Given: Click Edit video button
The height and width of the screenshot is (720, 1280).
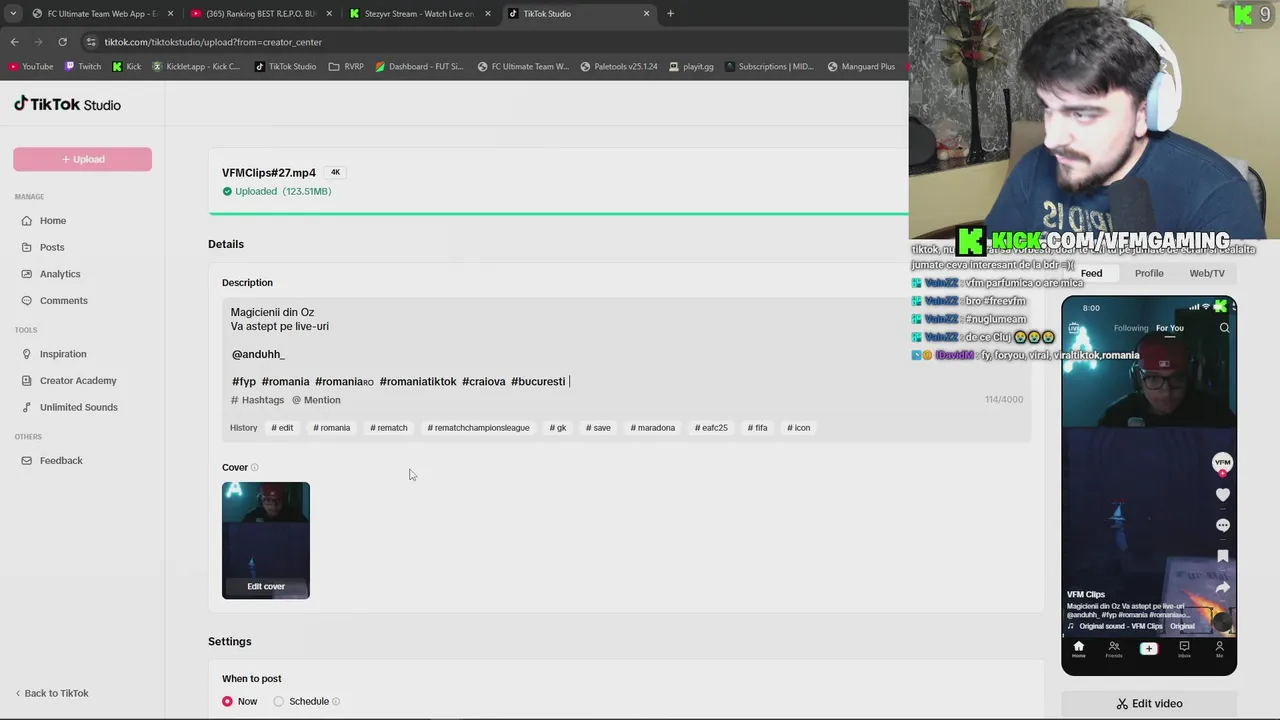Looking at the screenshot, I should pyautogui.click(x=1149, y=704).
